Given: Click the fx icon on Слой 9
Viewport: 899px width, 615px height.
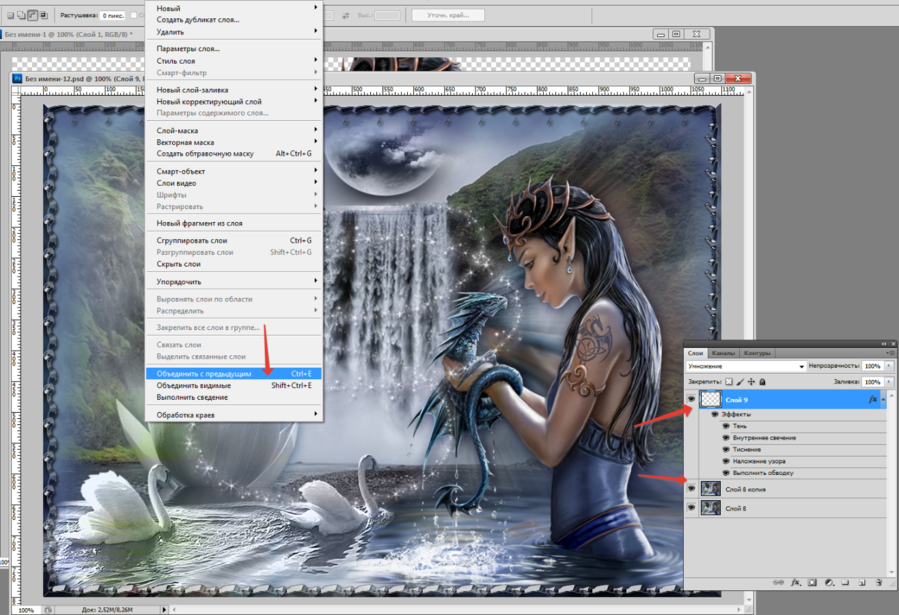Looking at the screenshot, I should pos(873,399).
